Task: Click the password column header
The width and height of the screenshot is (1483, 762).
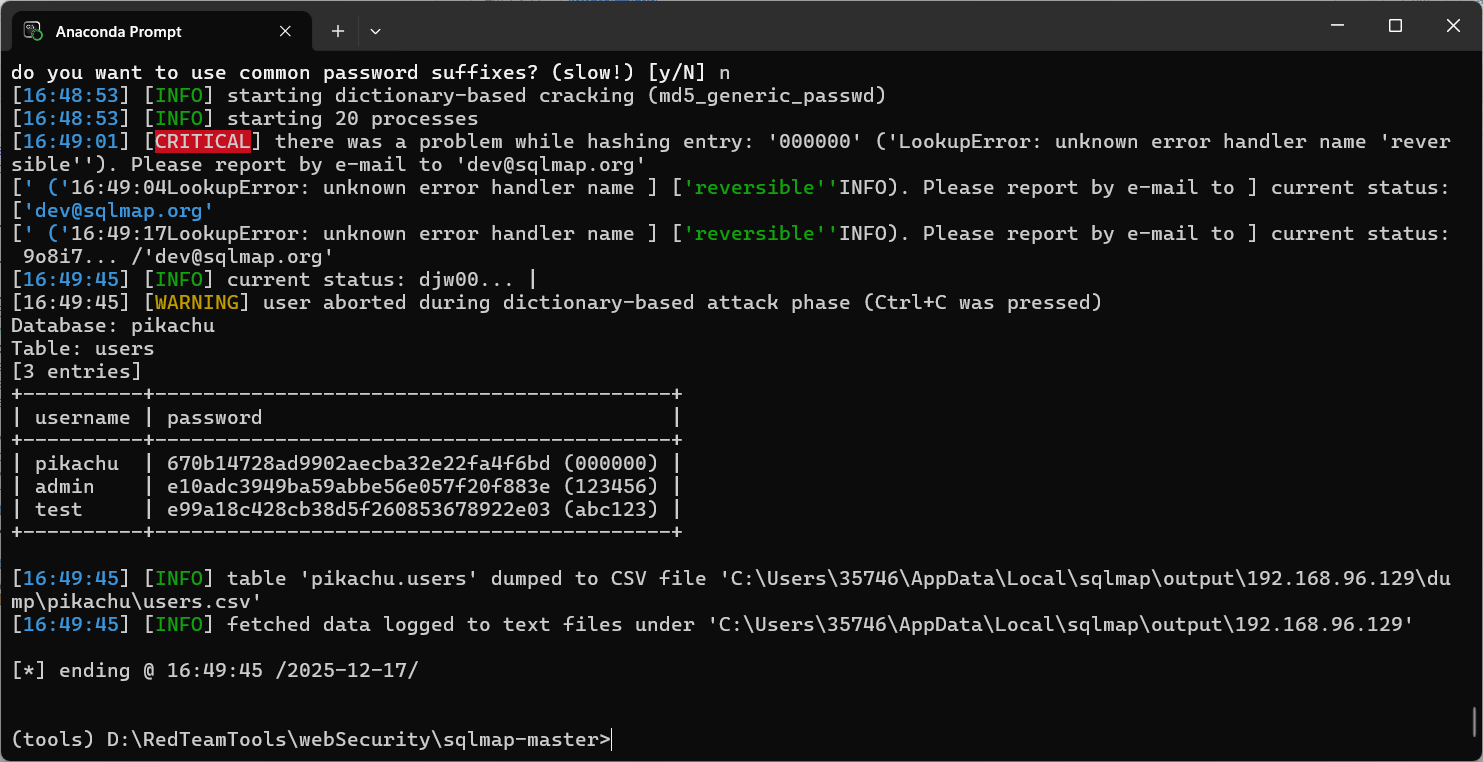Action: [x=214, y=417]
